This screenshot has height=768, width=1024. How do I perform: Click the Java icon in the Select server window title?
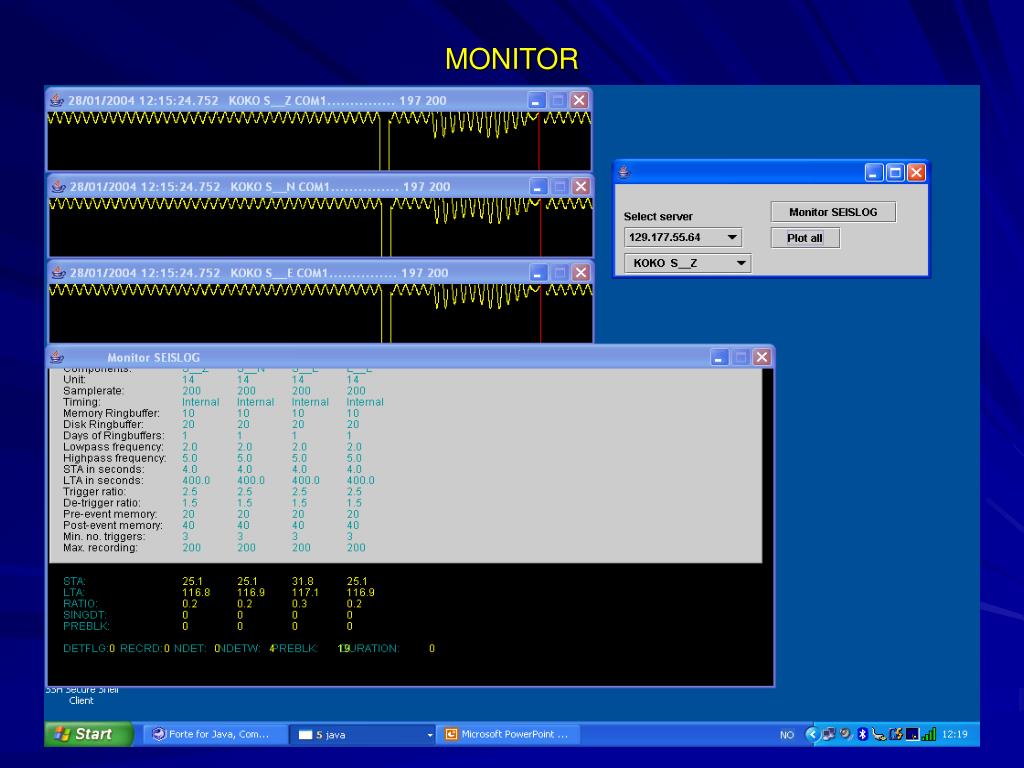pyautogui.click(x=624, y=172)
